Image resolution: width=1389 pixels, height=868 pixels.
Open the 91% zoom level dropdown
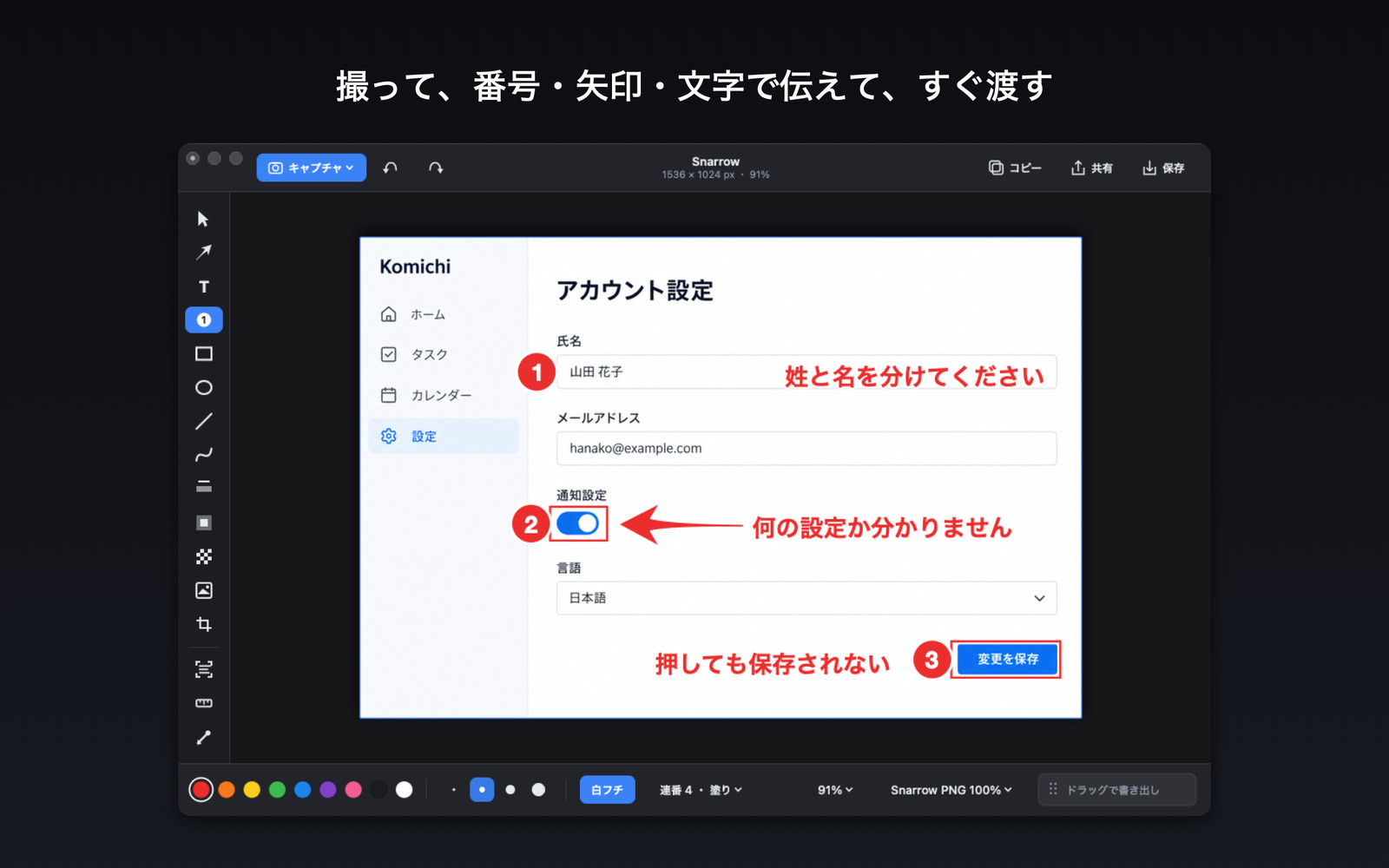point(835,790)
